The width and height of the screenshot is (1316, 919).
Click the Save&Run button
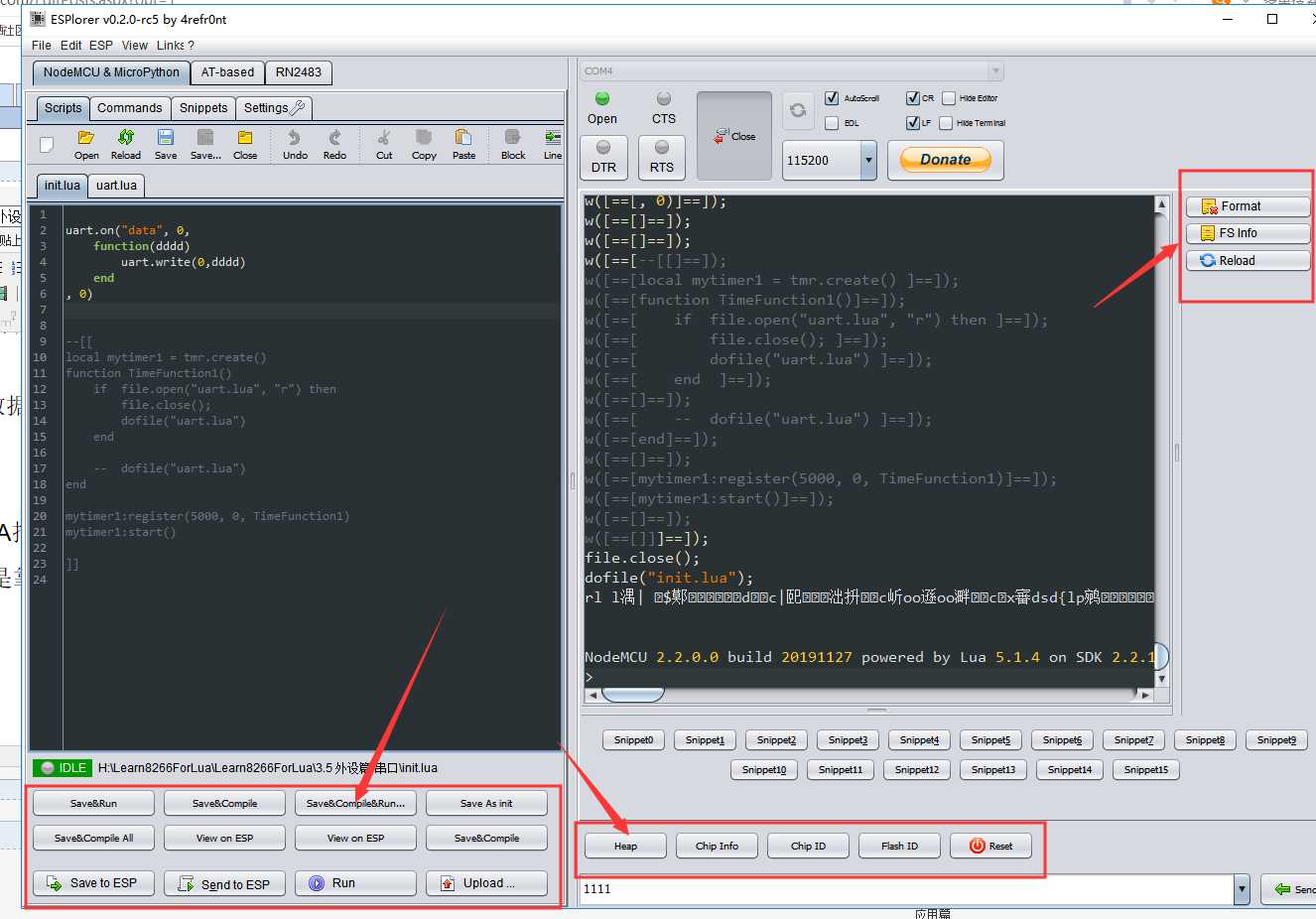[93, 803]
